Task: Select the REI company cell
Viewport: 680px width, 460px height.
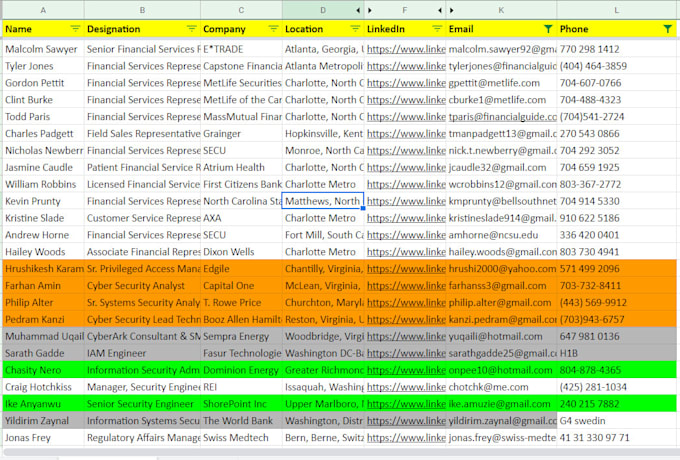Action: click(241, 387)
